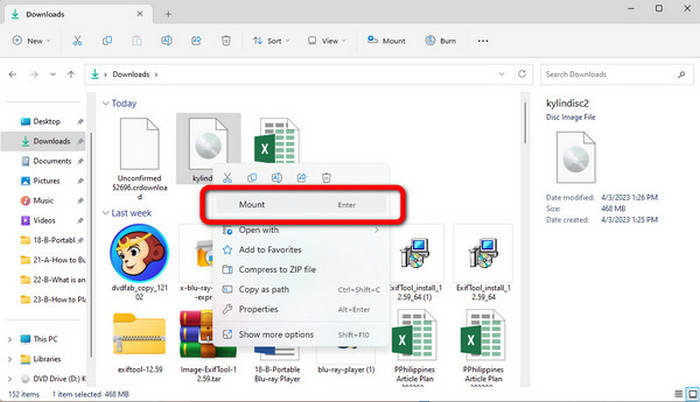
Task: Click the Paste icon in the toolbar
Action: coord(137,41)
